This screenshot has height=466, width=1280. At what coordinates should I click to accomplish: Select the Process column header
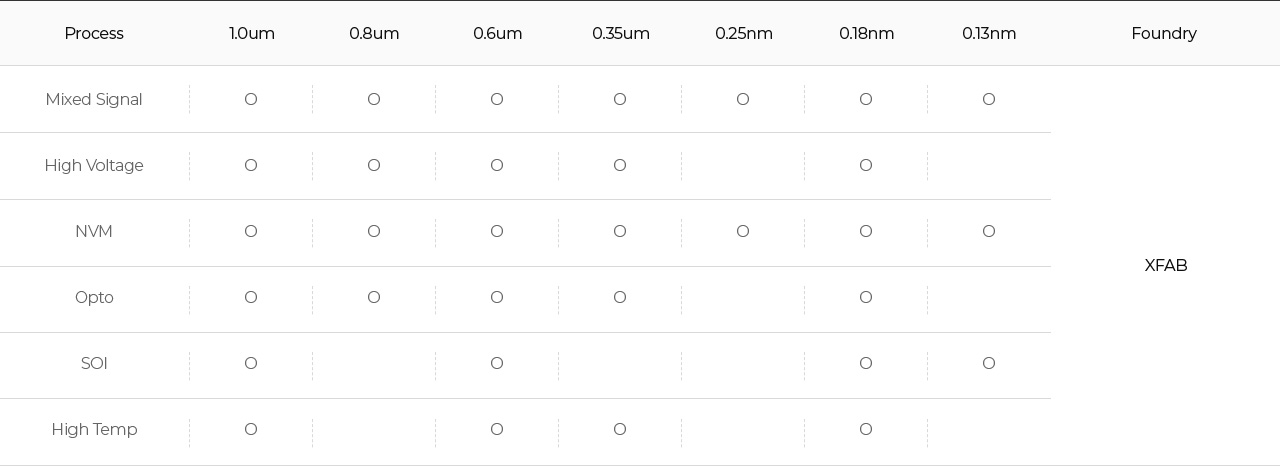(x=94, y=33)
